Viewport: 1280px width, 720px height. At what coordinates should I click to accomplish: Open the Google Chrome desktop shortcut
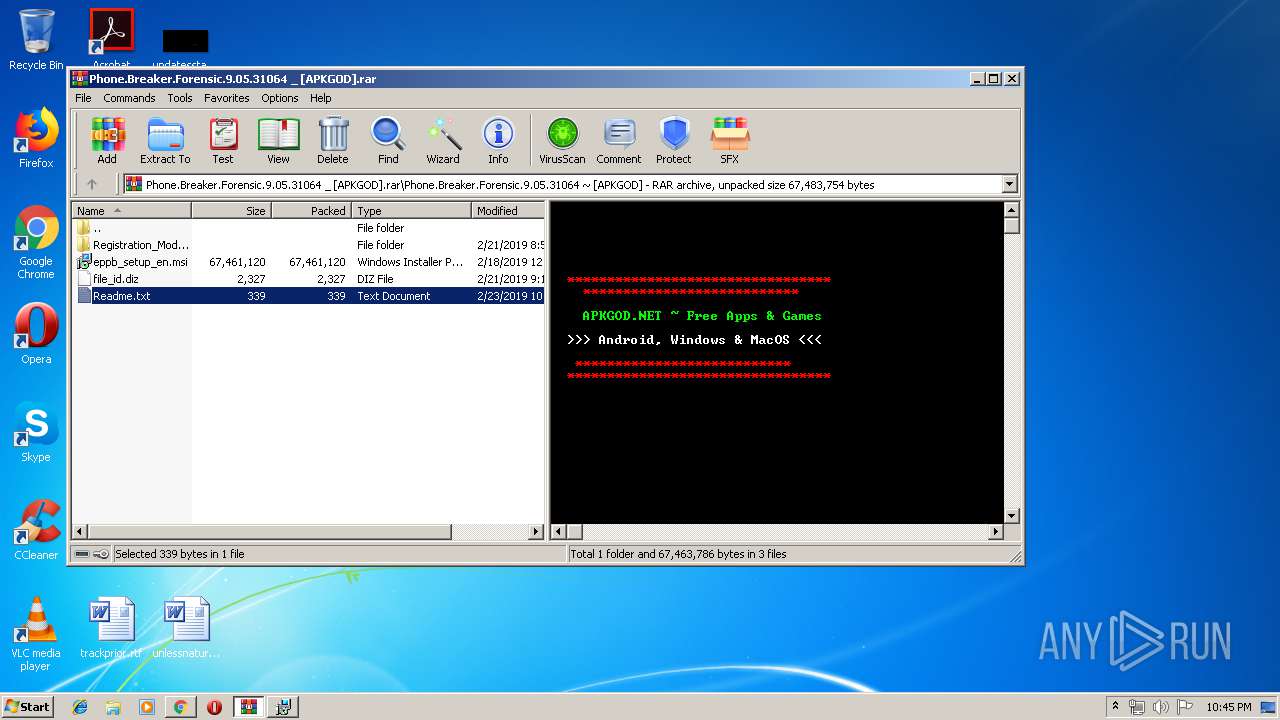pyautogui.click(x=36, y=242)
